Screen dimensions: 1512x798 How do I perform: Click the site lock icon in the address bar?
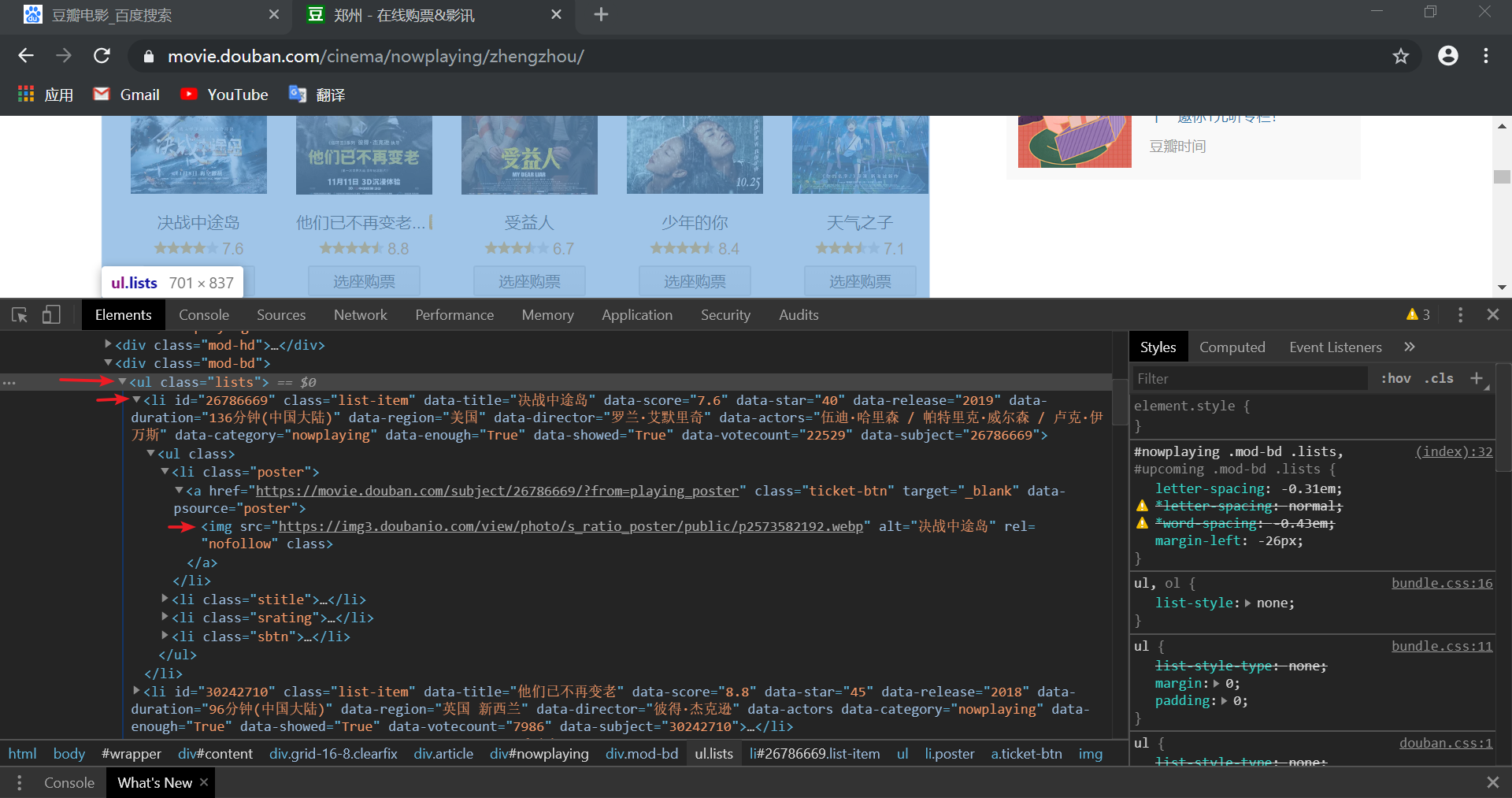(148, 57)
